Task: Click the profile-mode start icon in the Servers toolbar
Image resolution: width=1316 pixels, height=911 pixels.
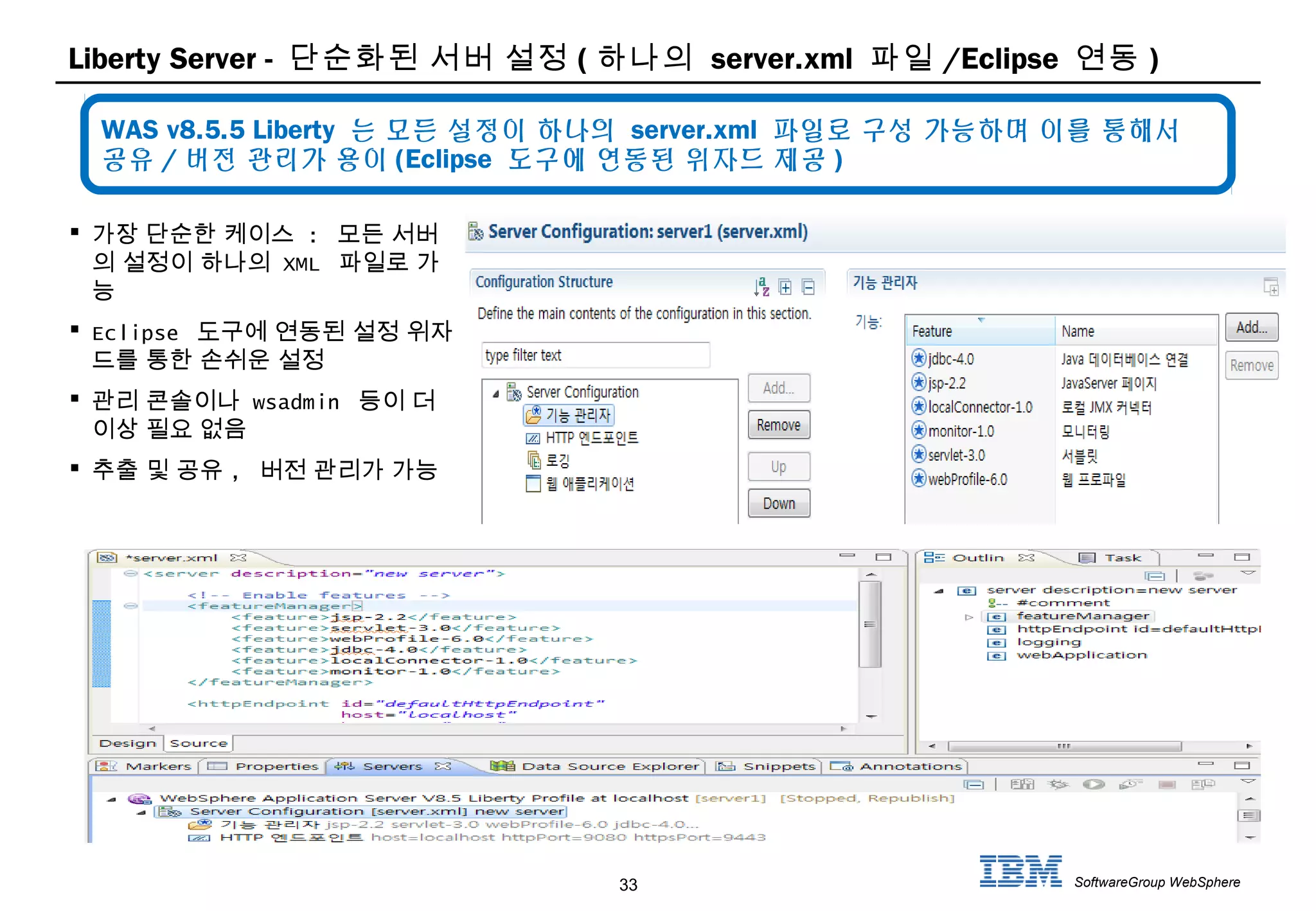Action: 1130,784
